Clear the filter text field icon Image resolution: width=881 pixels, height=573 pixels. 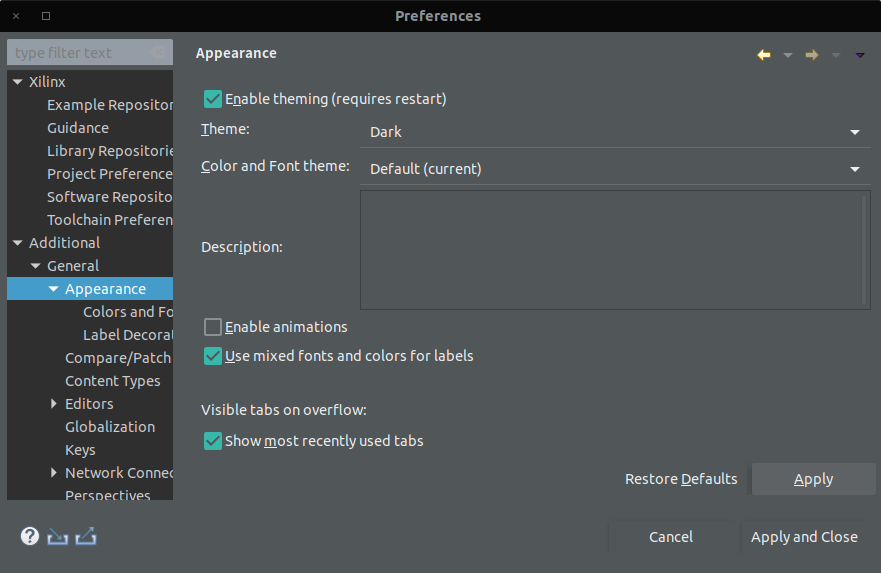pyautogui.click(x=158, y=52)
